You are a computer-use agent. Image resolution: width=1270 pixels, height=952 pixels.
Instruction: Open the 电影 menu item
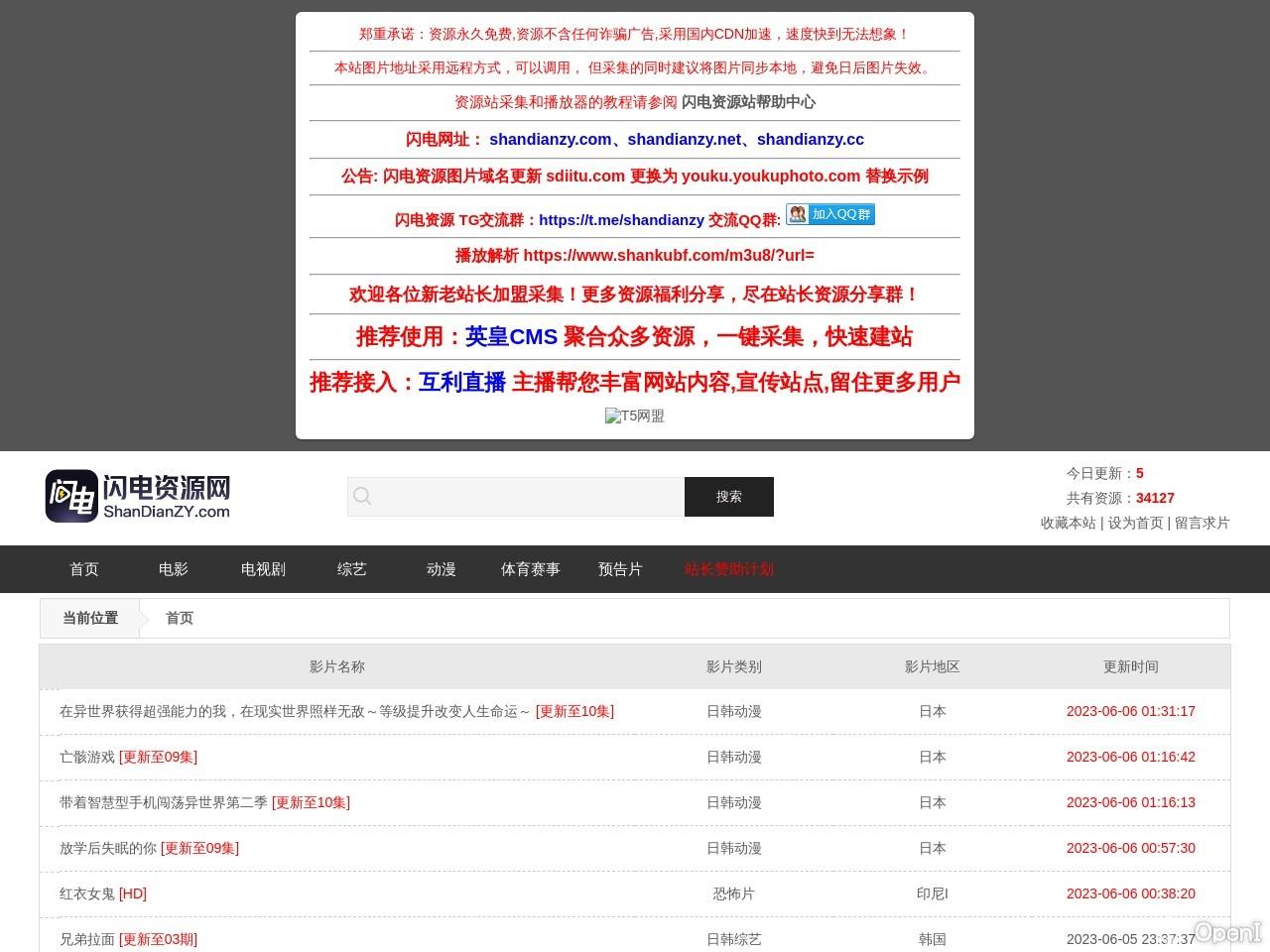(173, 569)
